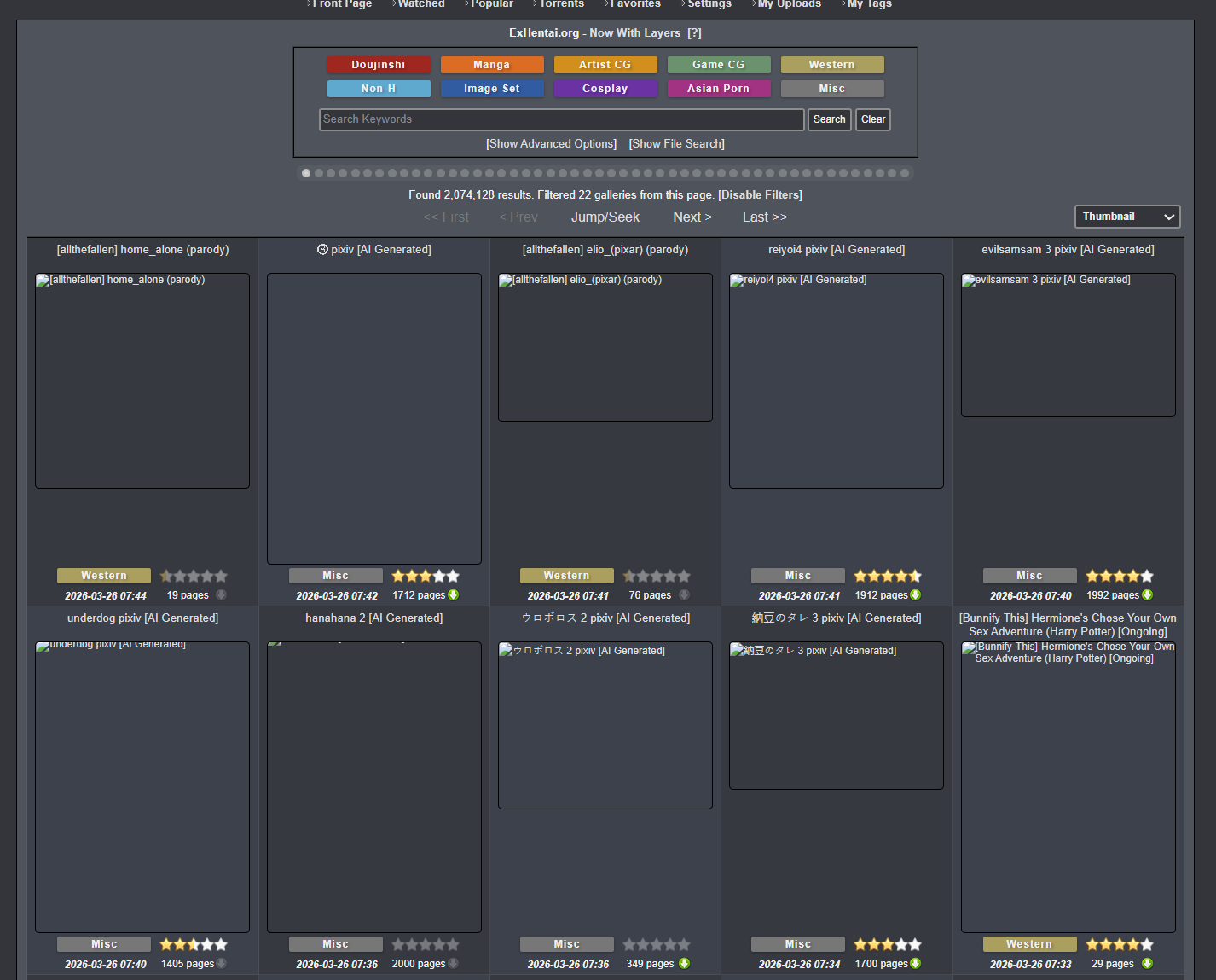
Task: Click the Misc badge on evilsamsam 3 card
Action: (x=1029, y=576)
